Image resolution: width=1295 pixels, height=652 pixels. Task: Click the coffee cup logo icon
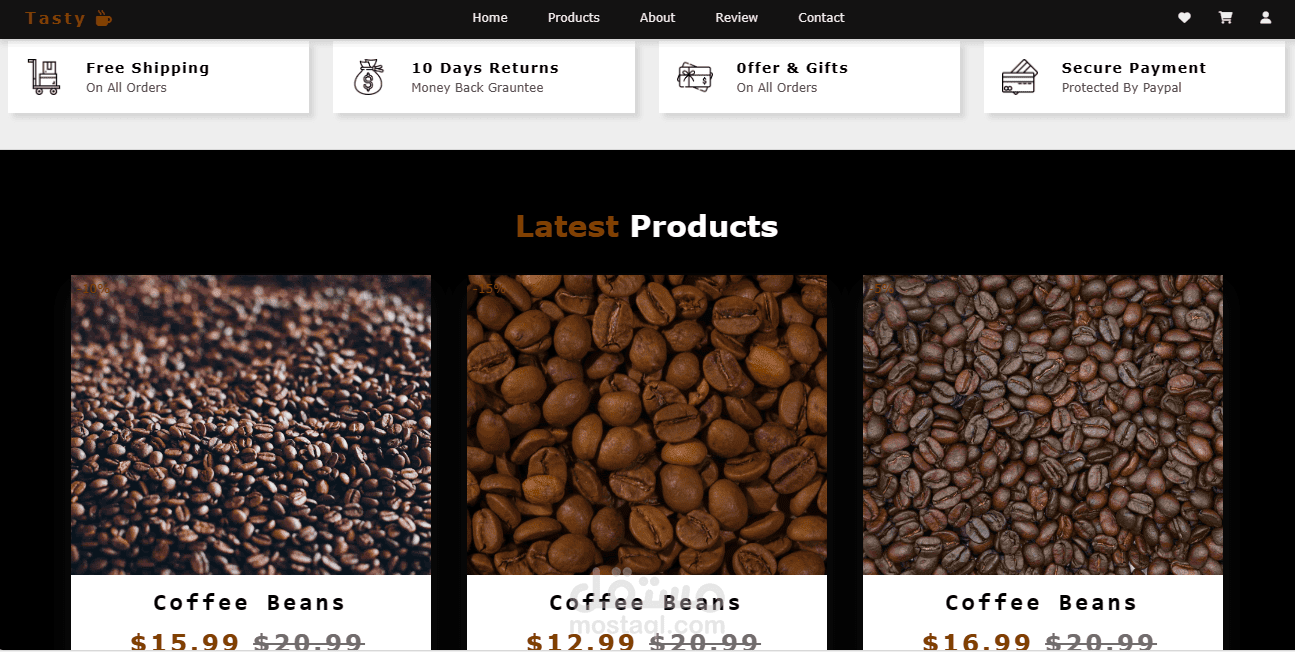tap(103, 18)
